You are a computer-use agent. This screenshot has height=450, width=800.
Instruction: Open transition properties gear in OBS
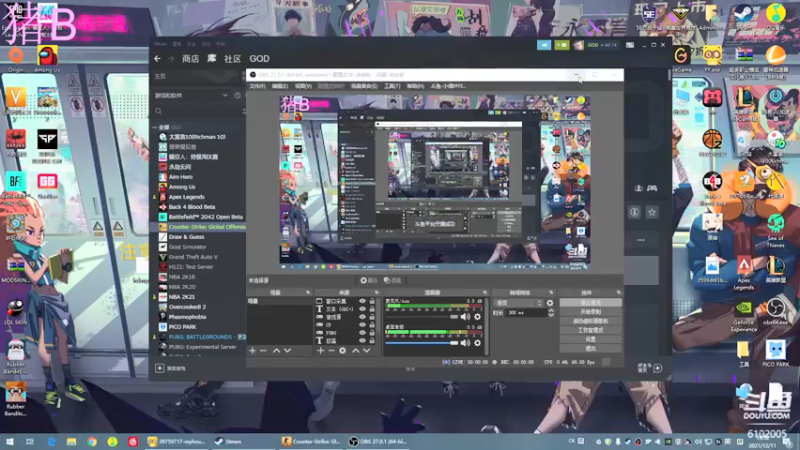point(549,303)
